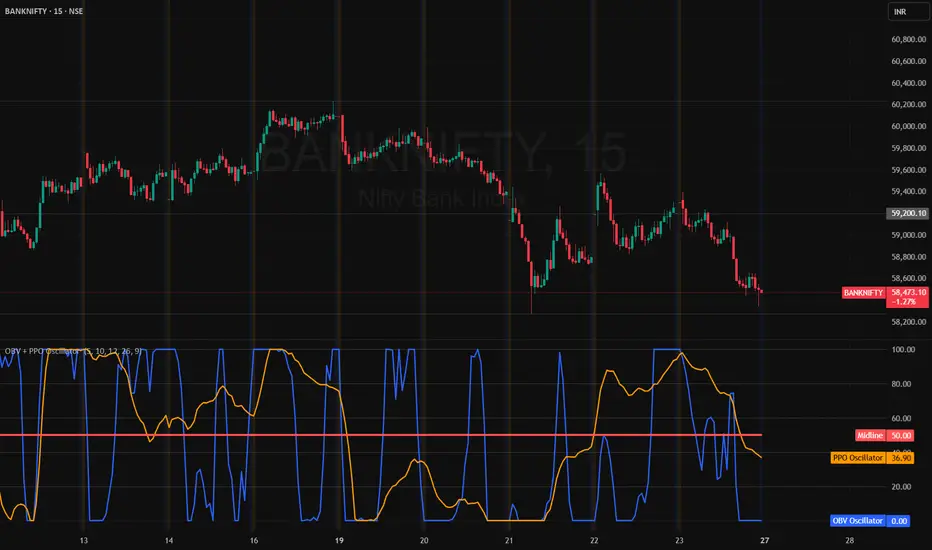Click the 58,473.10 current price tag
The height and width of the screenshot is (550, 932).
[908, 293]
